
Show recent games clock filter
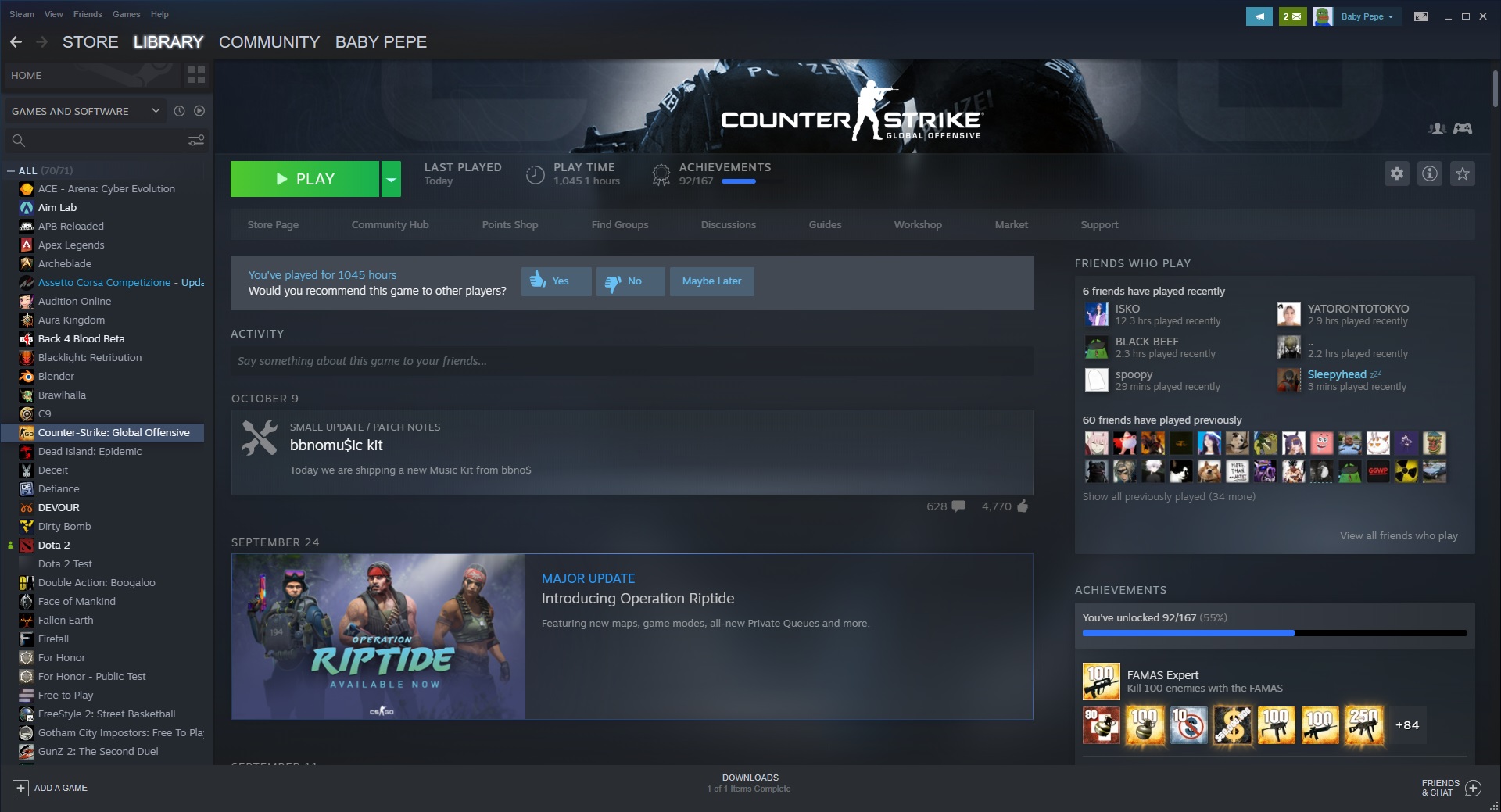click(179, 111)
